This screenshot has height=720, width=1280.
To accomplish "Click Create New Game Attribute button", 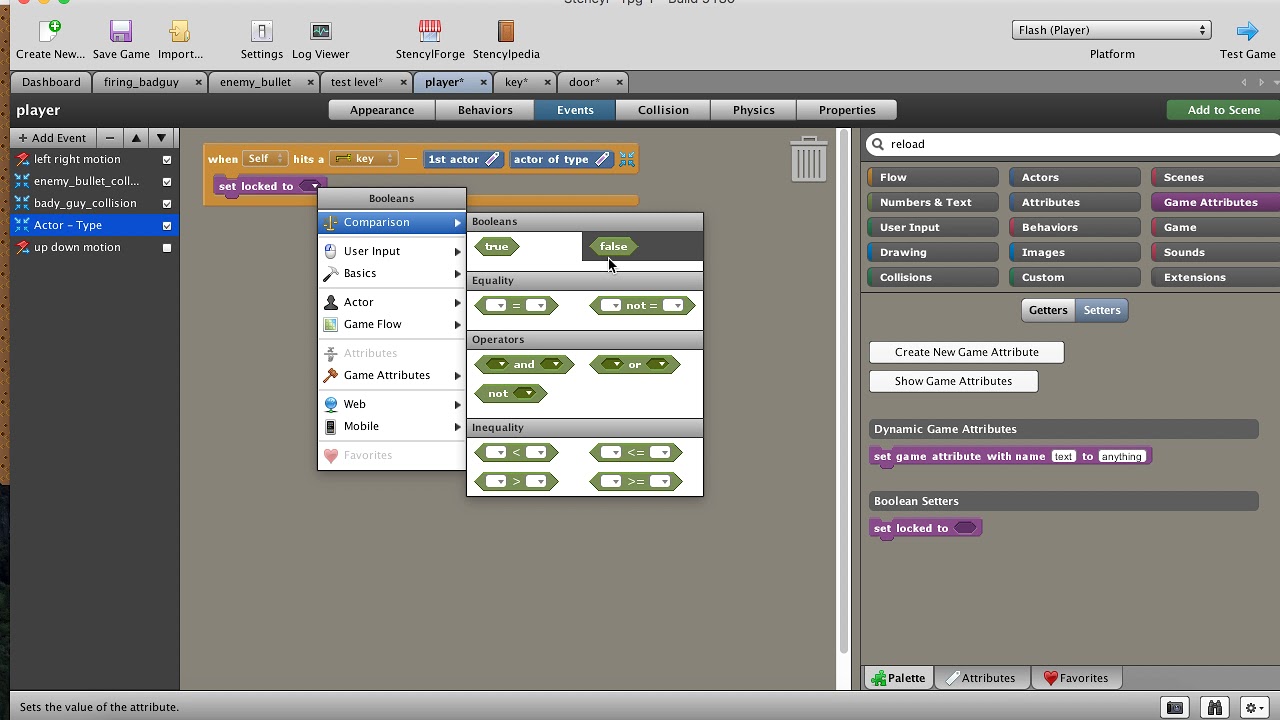I will pos(967,352).
